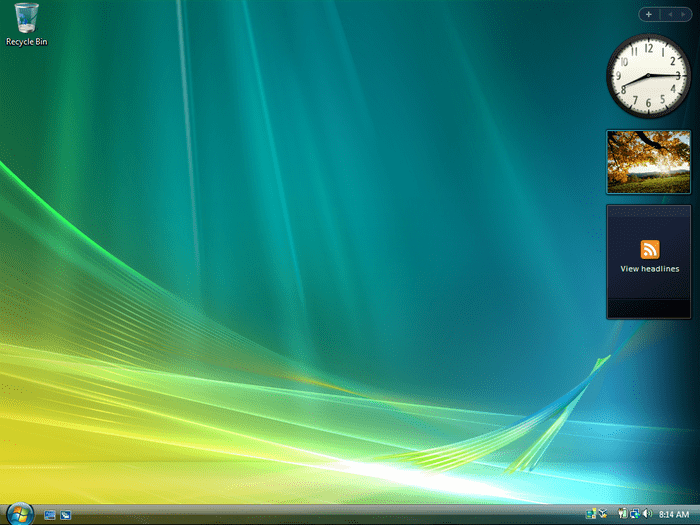Click the View headlines link
The width and height of the screenshot is (700, 525).
pos(650,269)
